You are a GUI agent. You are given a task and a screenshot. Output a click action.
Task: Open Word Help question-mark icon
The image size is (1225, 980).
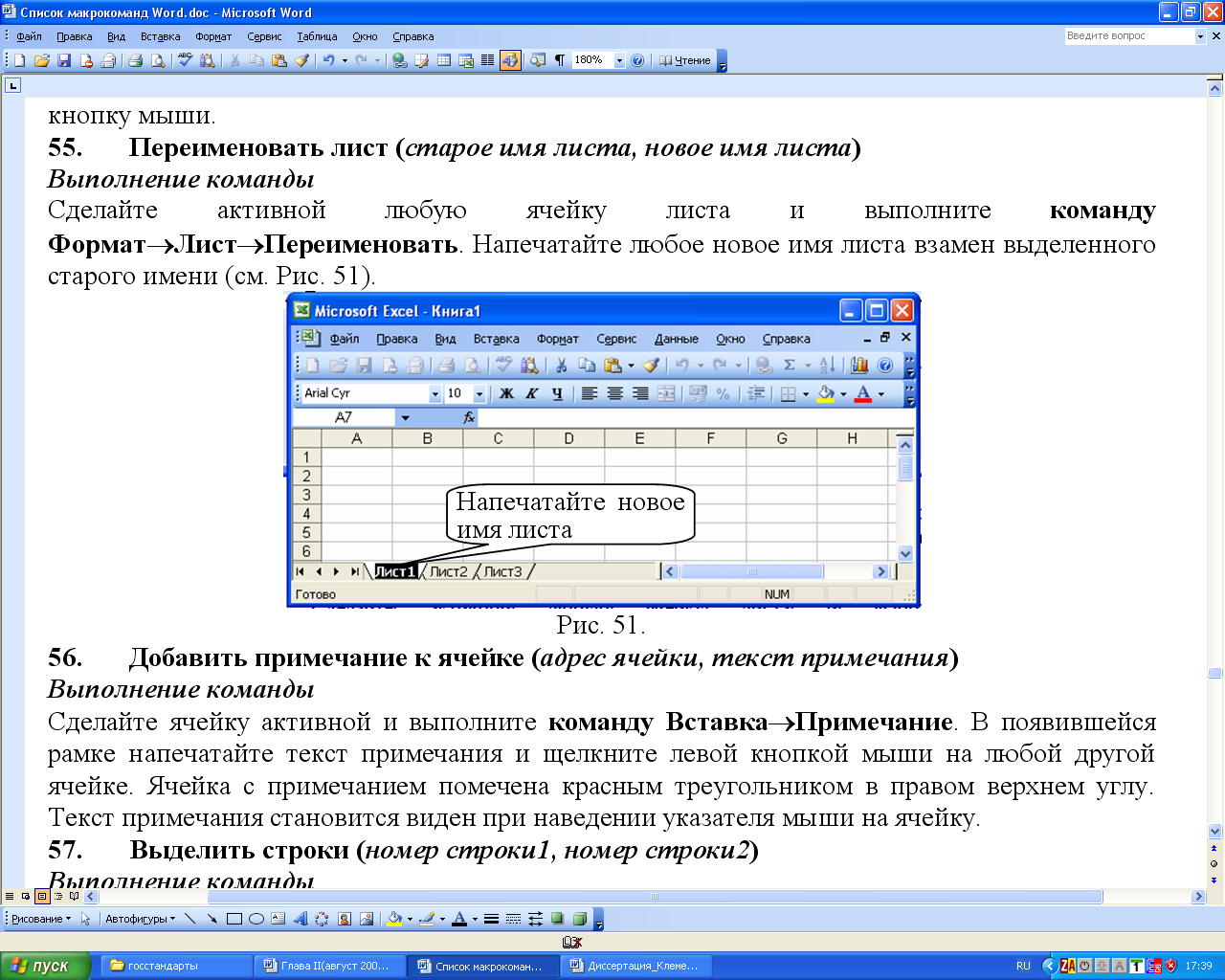[637, 60]
